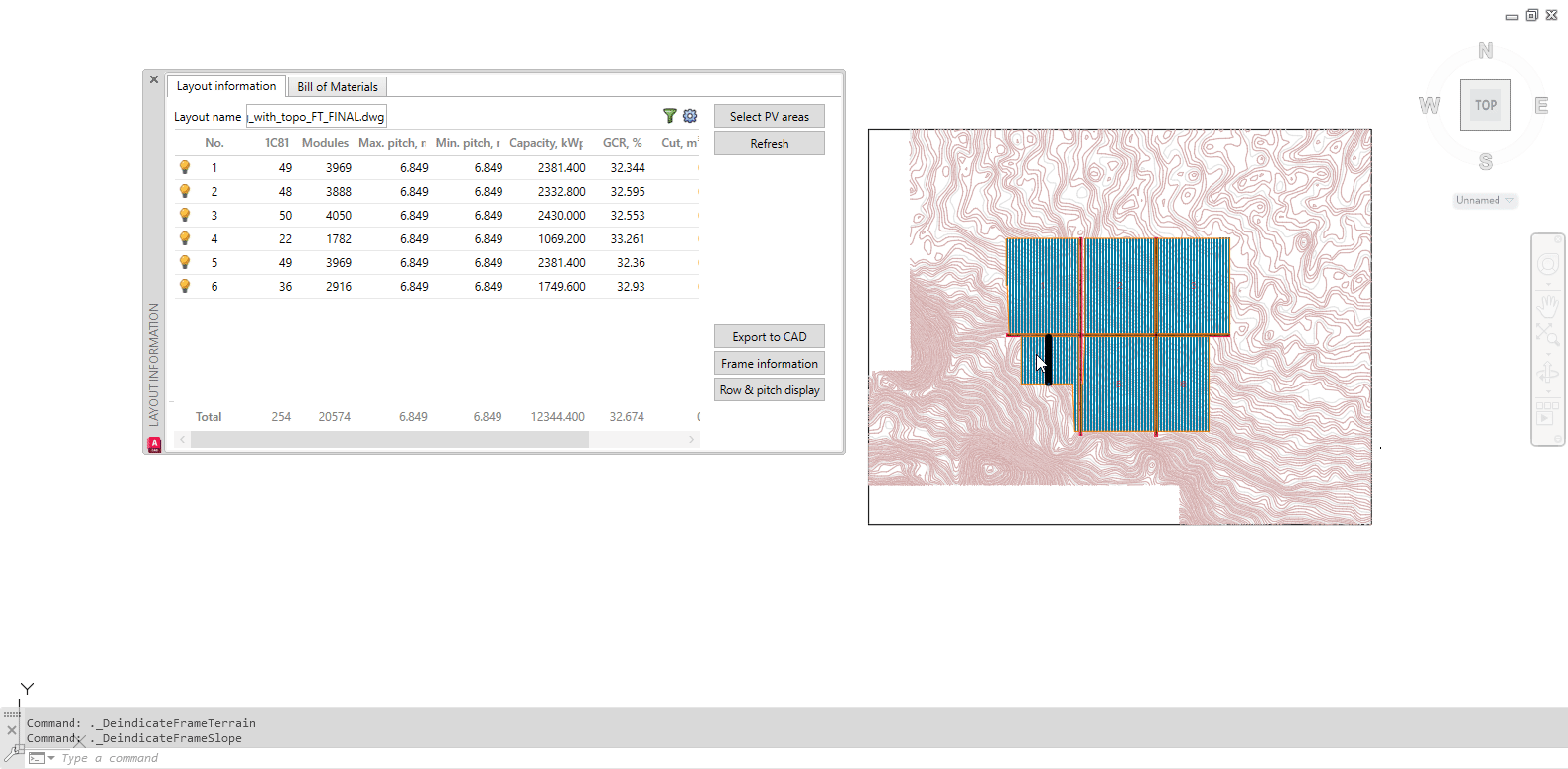Sort by the Min. pitch column header
This screenshot has width=1568, height=769.
coord(468,143)
